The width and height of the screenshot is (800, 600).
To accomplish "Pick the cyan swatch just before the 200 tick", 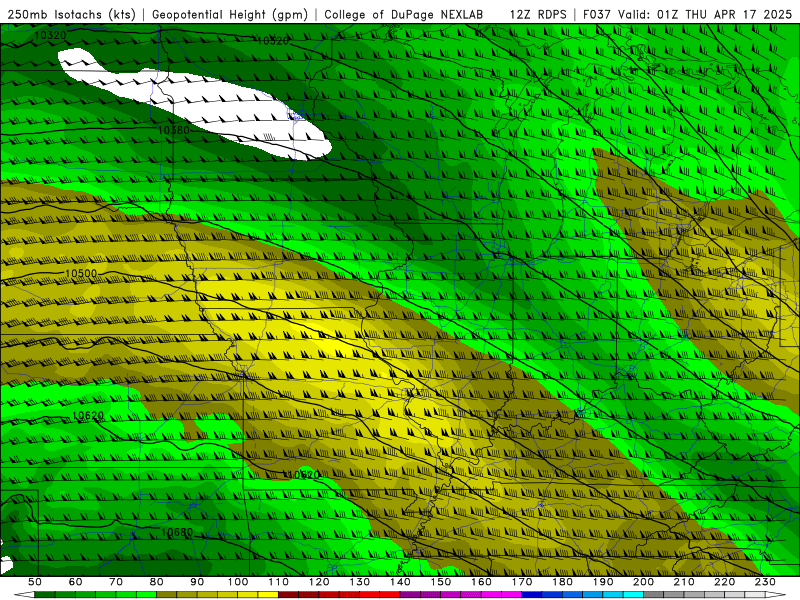I will click(x=633, y=594).
